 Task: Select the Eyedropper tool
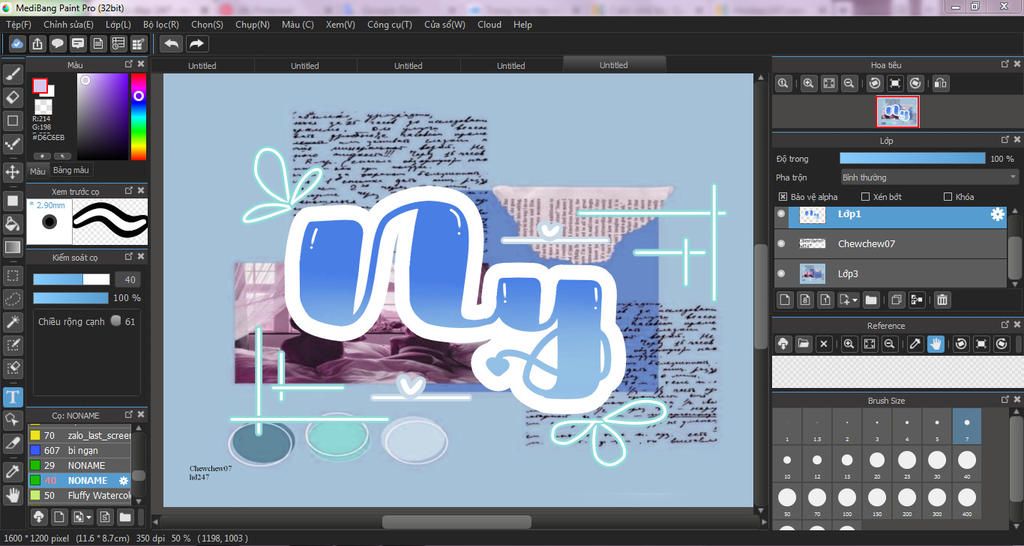[x=12, y=472]
